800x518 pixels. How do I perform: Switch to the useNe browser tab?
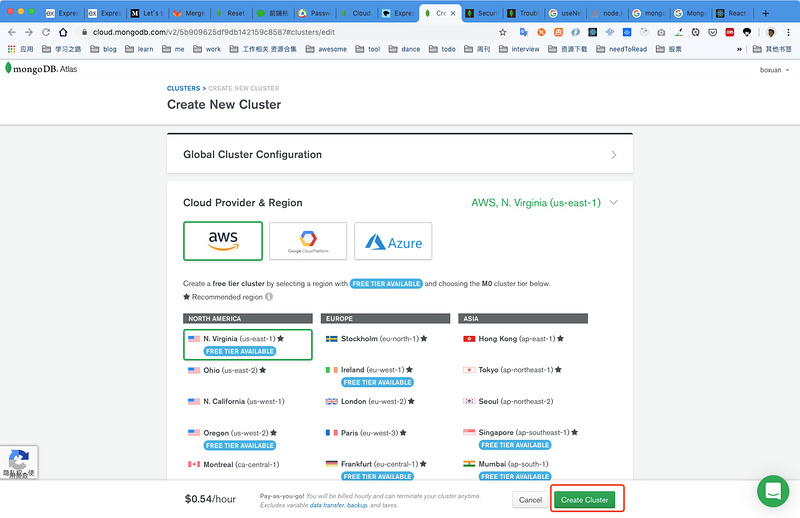click(565, 13)
